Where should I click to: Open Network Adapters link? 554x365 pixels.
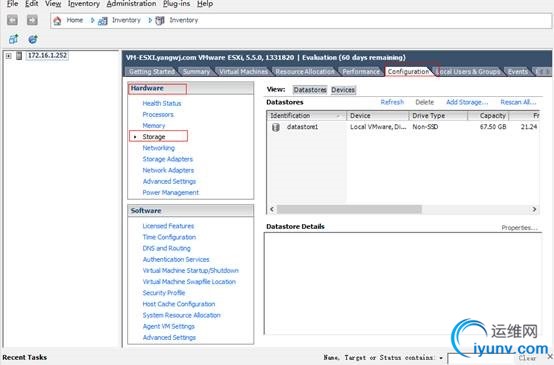(x=168, y=170)
